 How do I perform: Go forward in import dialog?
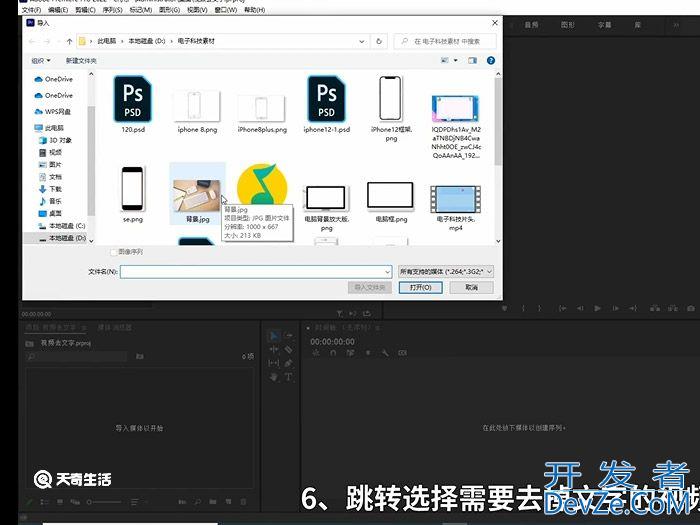pyautogui.click(x=47, y=41)
